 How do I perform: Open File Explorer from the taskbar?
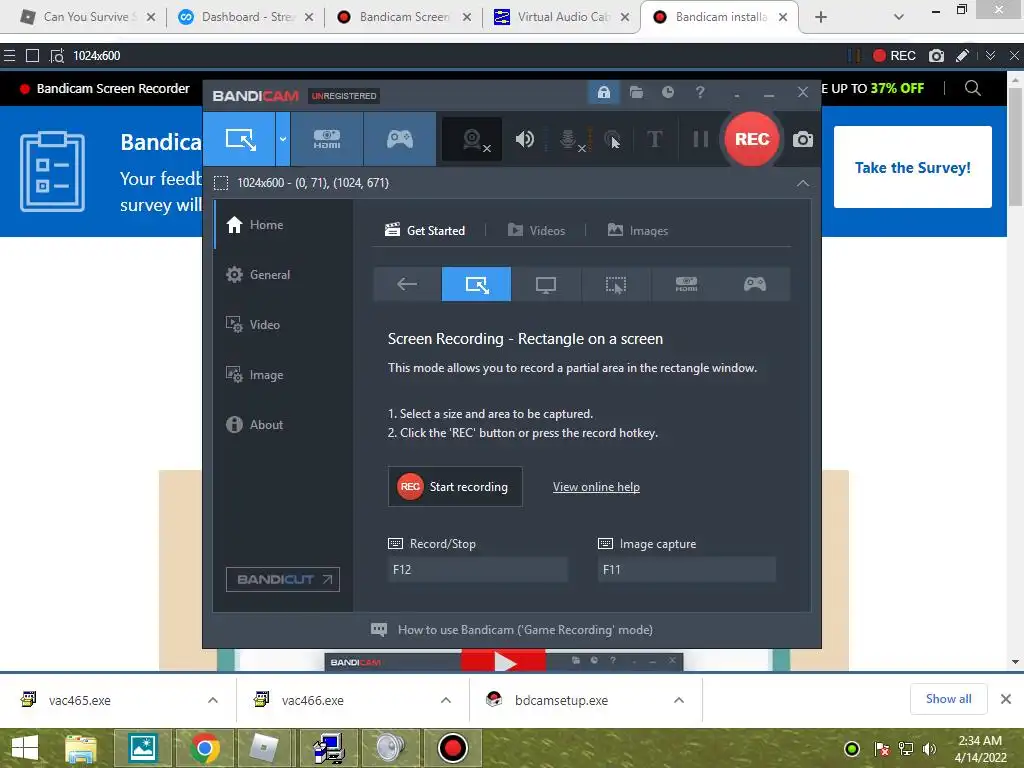(x=80, y=748)
